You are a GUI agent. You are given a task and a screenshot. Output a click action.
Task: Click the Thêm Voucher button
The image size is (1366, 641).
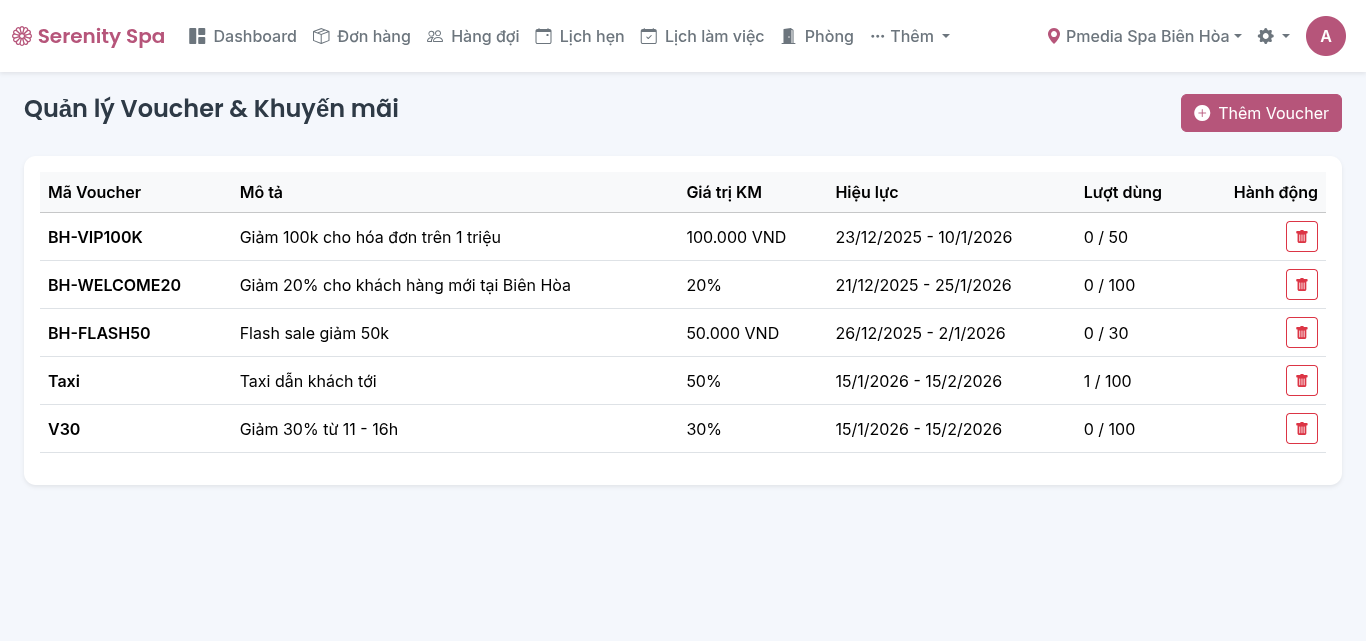(1260, 113)
